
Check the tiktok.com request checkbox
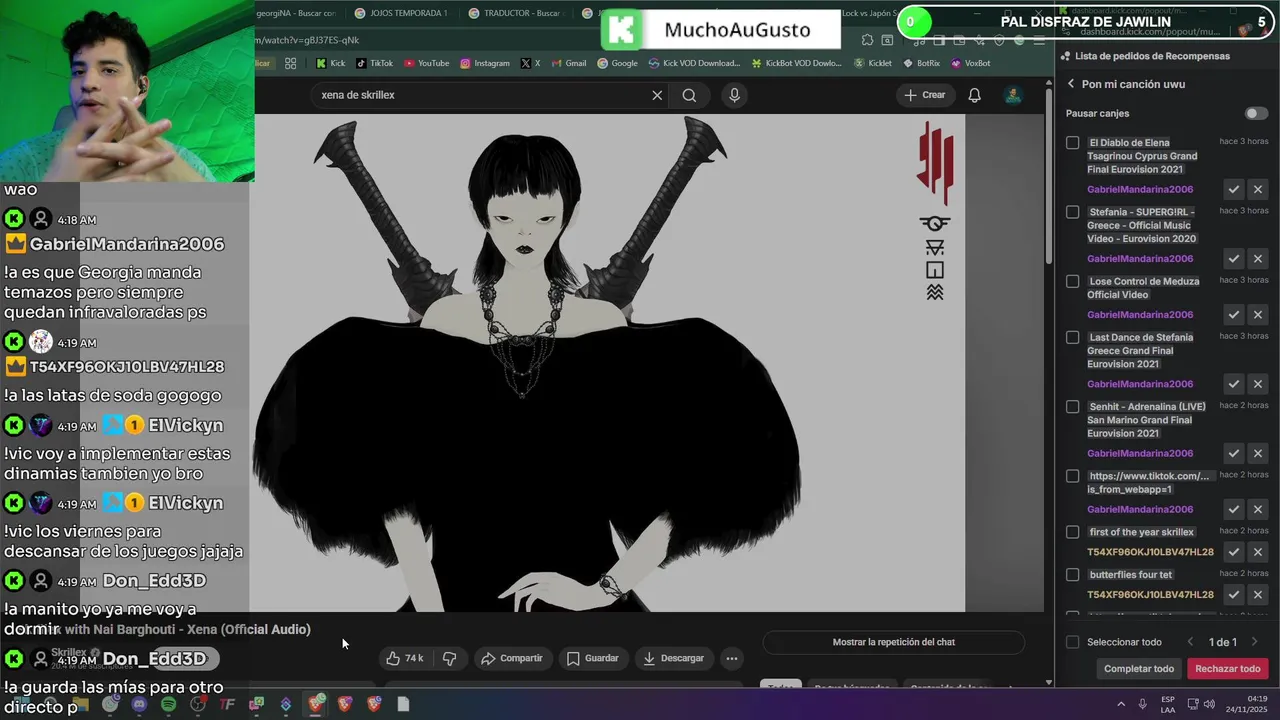tap(1073, 476)
